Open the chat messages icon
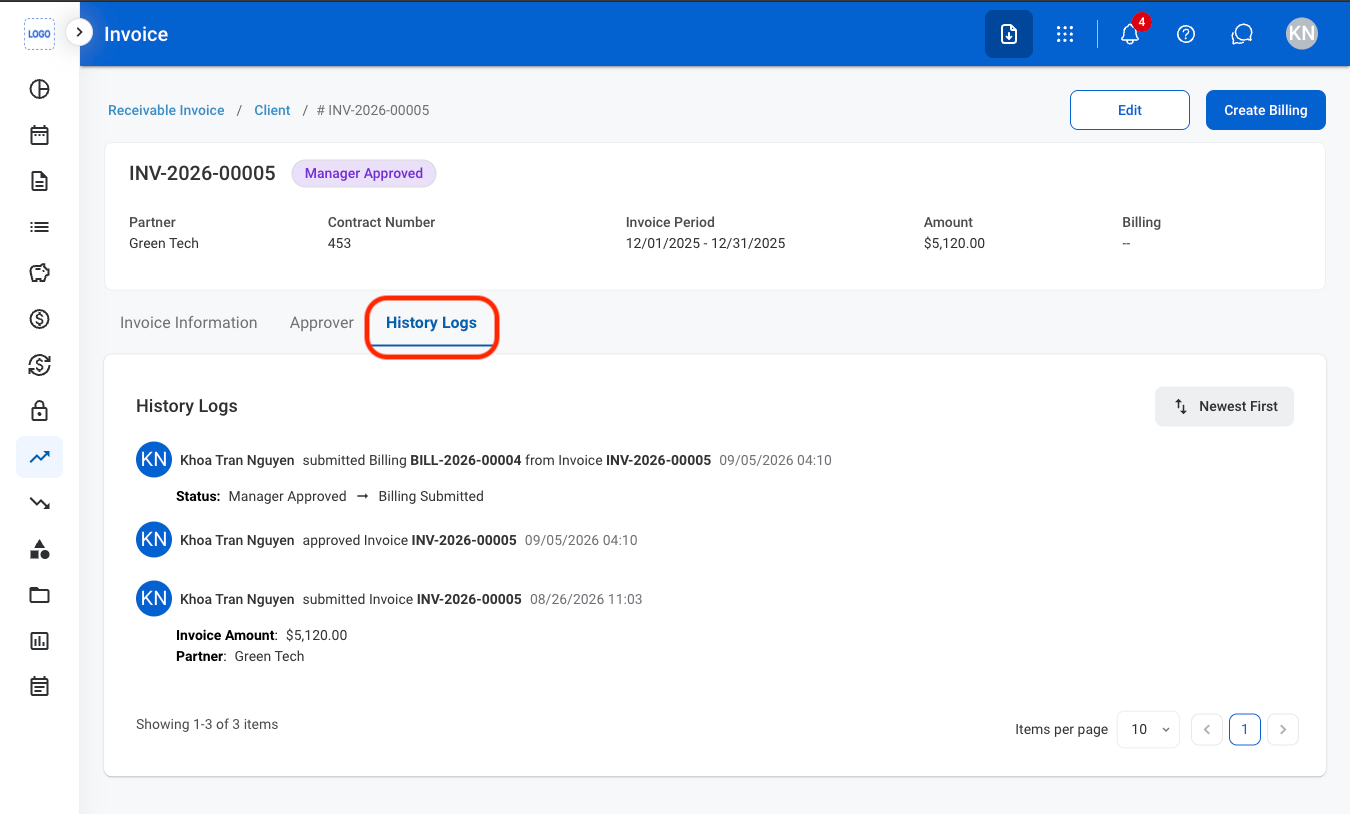This screenshot has width=1350, height=814. [1242, 34]
